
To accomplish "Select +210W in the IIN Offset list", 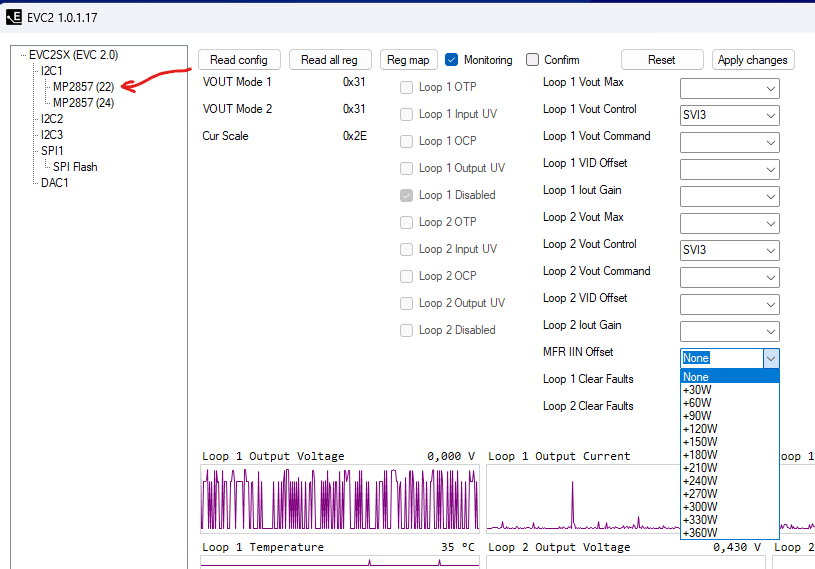I will [730, 468].
